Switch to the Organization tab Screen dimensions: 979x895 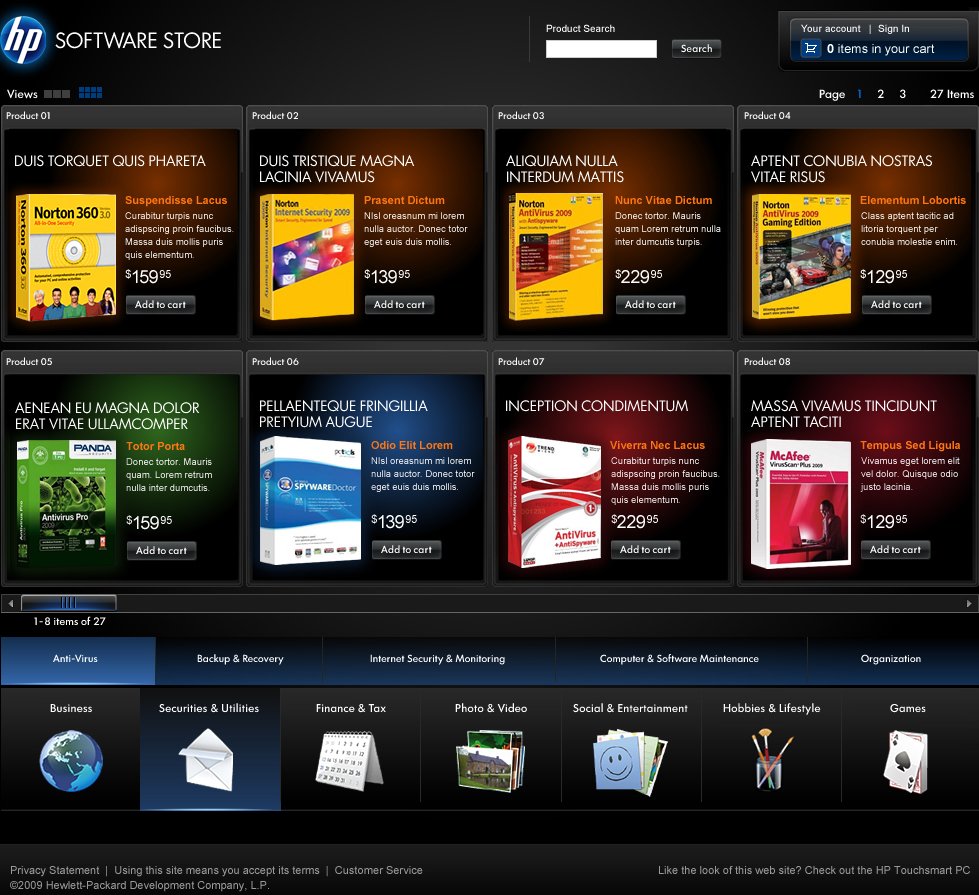pos(891,660)
